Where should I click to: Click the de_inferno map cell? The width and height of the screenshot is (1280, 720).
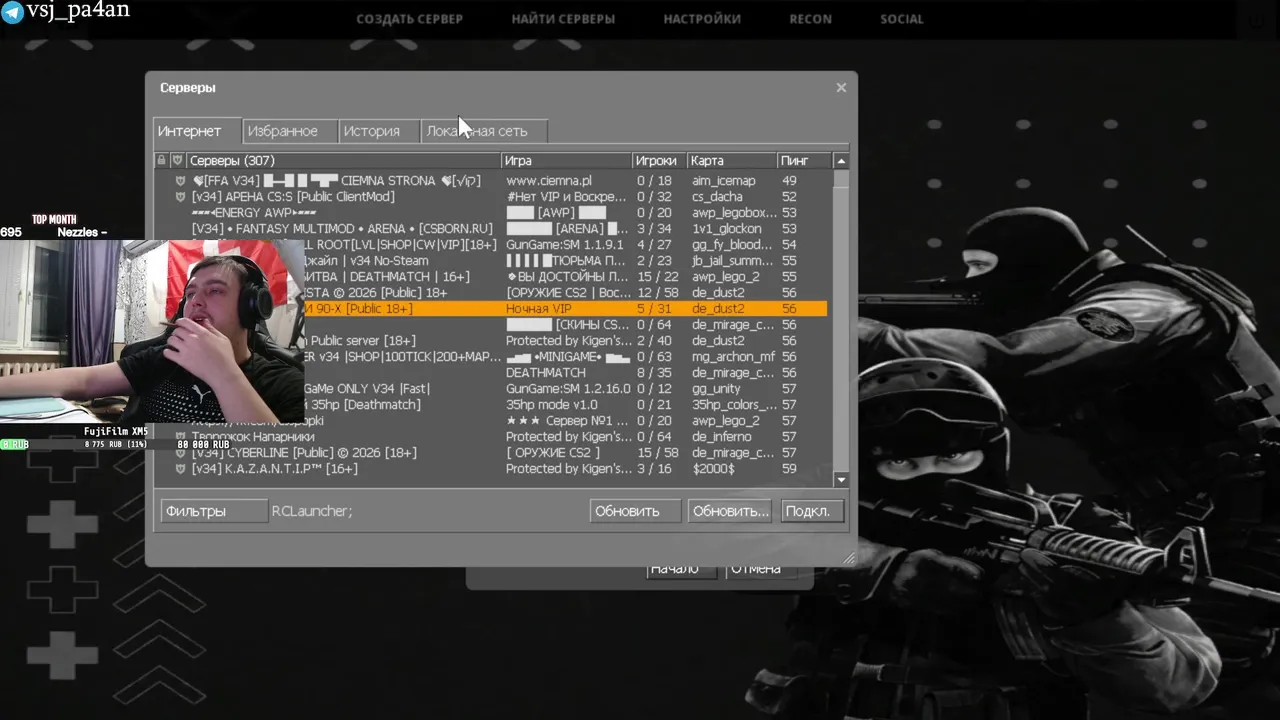coord(721,437)
